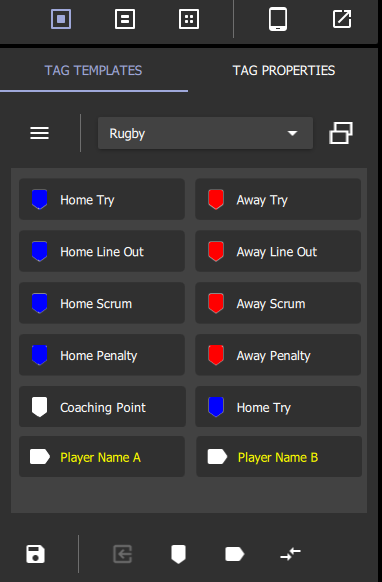Open the hamburger menu in tag templates
This screenshot has height=582, width=382.
click(x=39, y=133)
